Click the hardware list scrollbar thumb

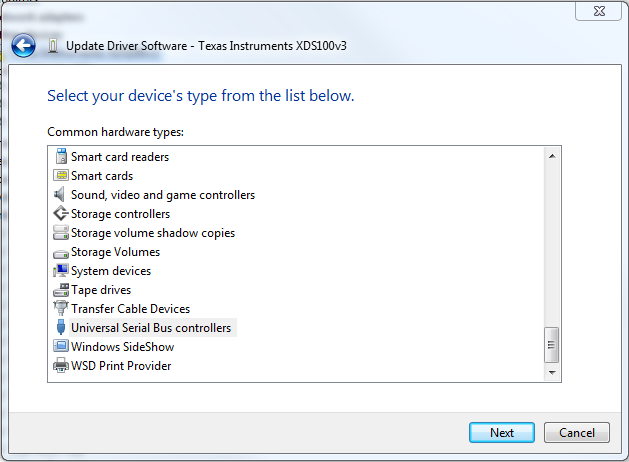click(552, 344)
